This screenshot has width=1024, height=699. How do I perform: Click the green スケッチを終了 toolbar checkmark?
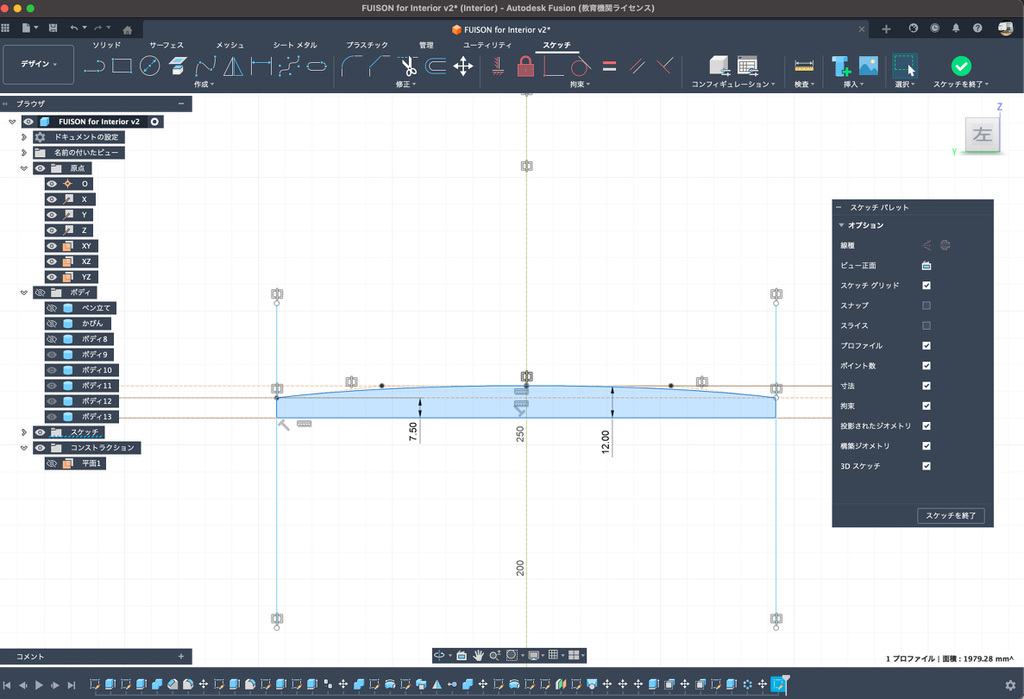tap(961, 66)
